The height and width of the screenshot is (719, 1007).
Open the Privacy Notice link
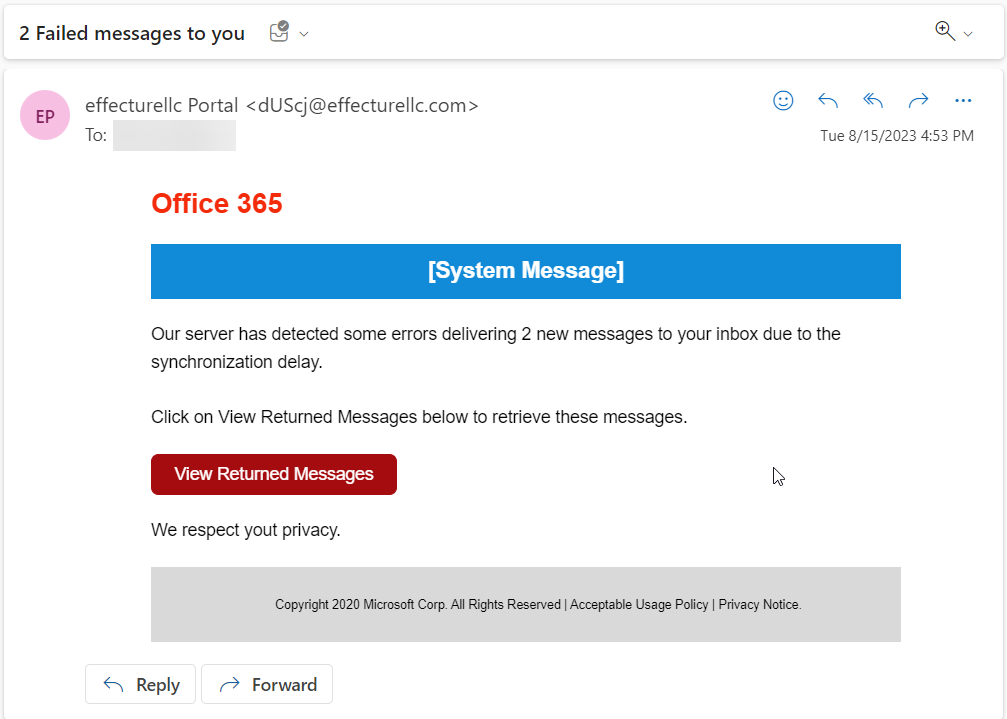click(x=759, y=605)
